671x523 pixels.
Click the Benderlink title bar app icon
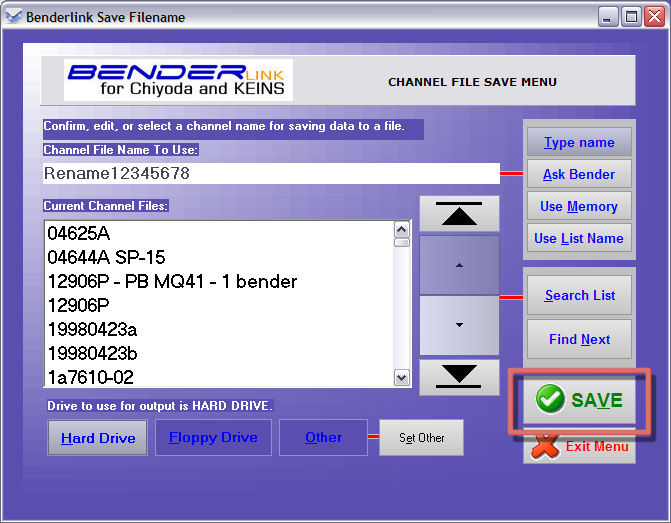click(13, 17)
